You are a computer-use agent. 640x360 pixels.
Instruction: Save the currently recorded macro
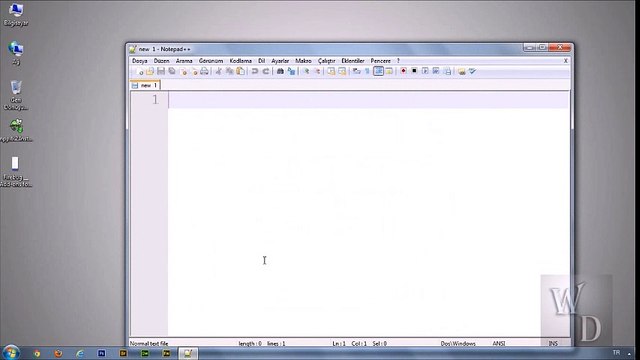tap(447, 71)
